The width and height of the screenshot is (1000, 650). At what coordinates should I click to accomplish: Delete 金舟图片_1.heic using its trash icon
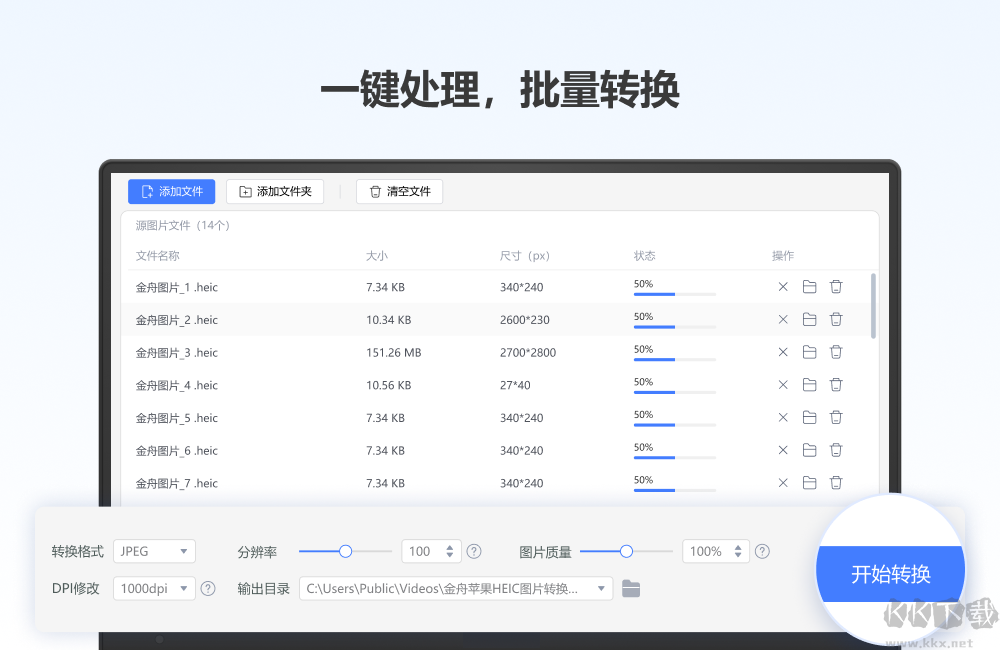tap(836, 286)
